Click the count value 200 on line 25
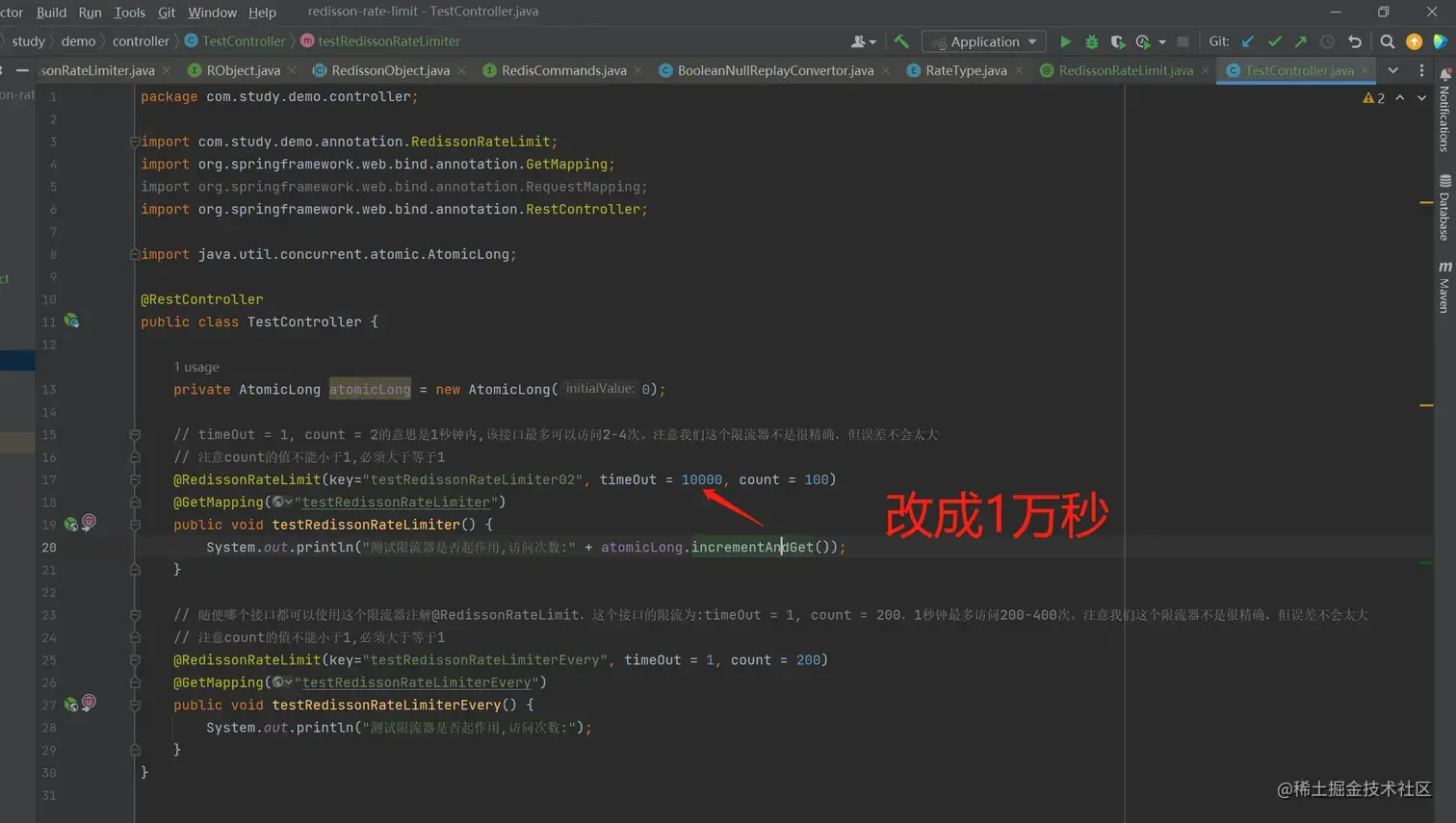 coord(808,659)
